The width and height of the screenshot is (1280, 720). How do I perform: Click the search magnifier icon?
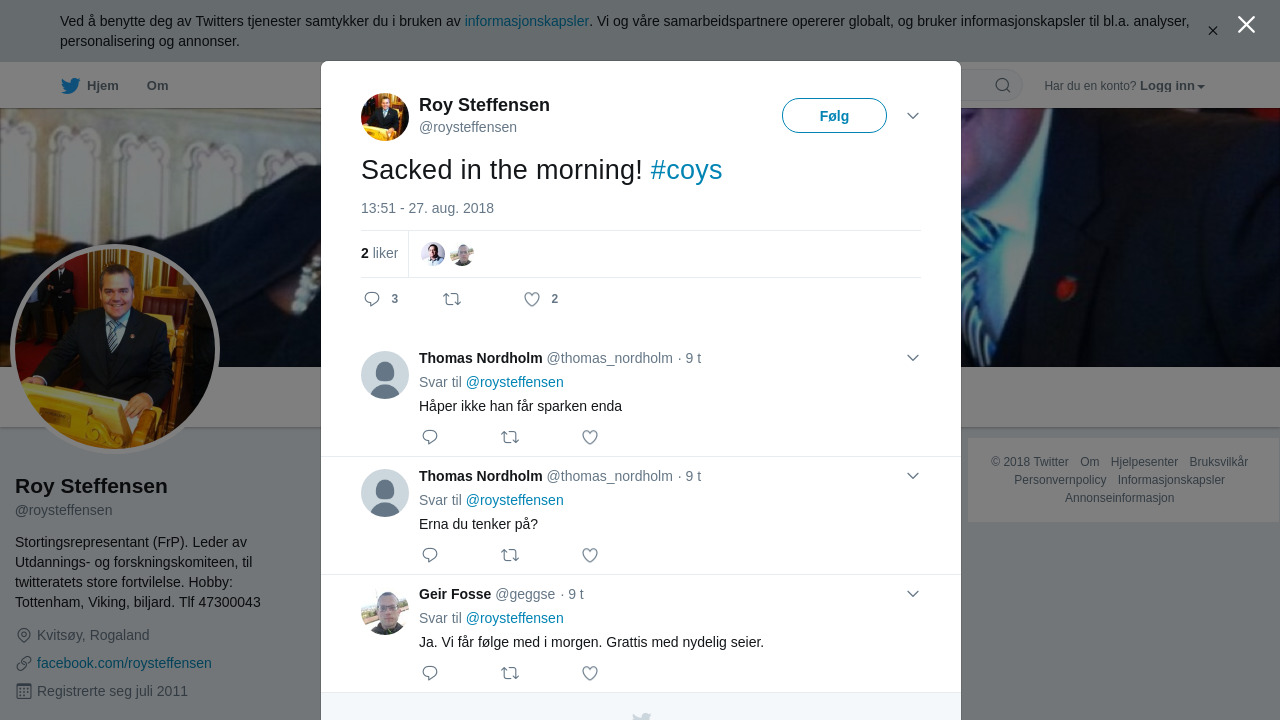click(1002, 86)
